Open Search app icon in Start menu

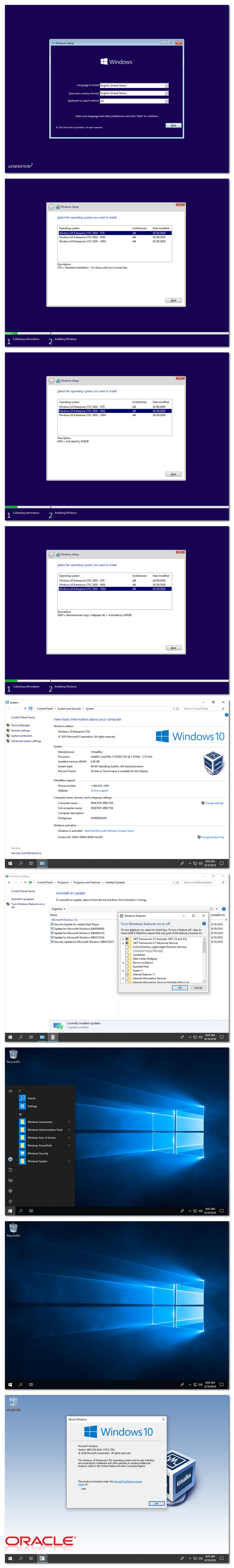tap(22, 1098)
